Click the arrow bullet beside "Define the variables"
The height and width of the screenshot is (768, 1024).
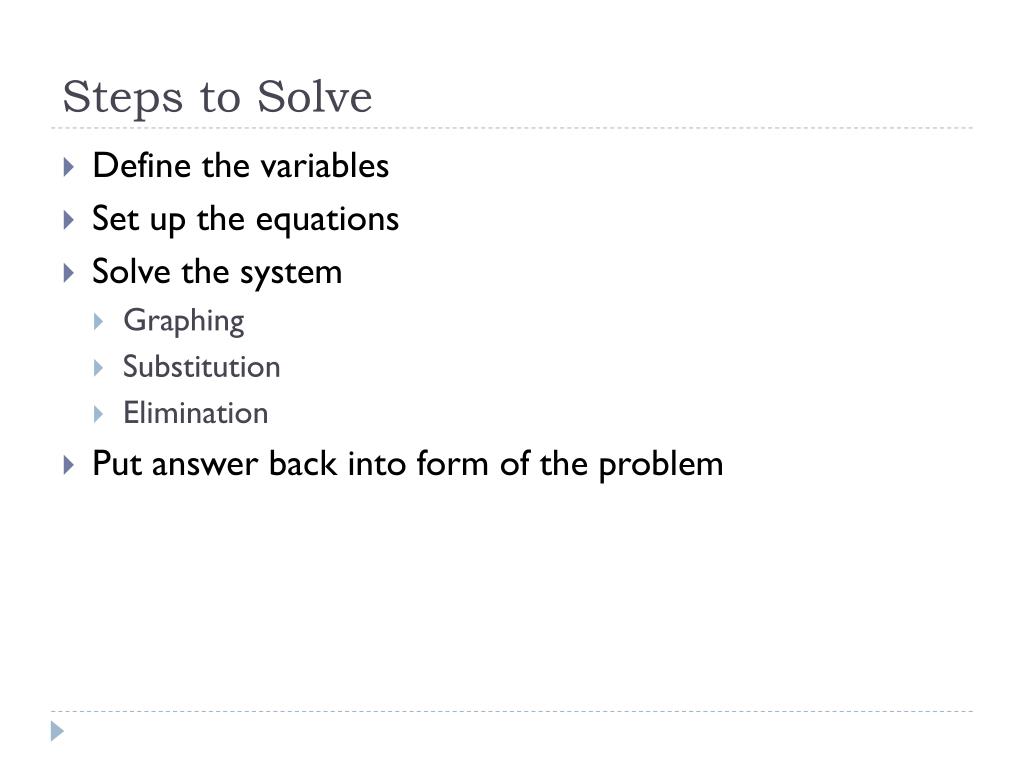pyautogui.click(x=69, y=167)
